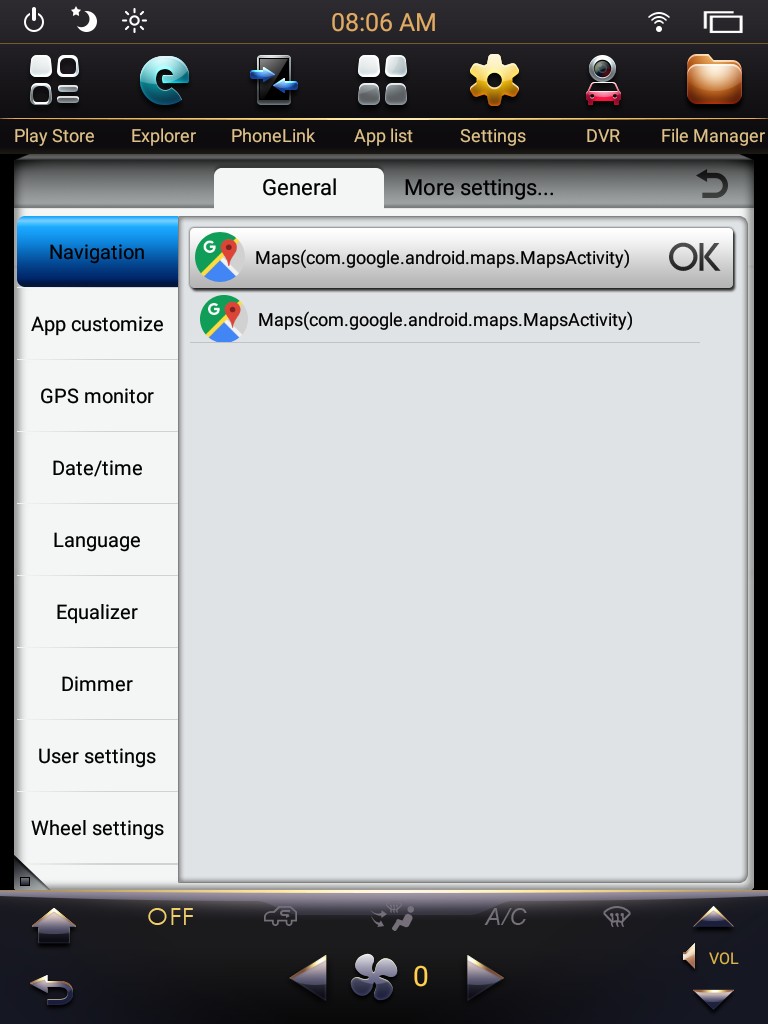
Task: Switch to More settings tab
Action: click(479, 188)
